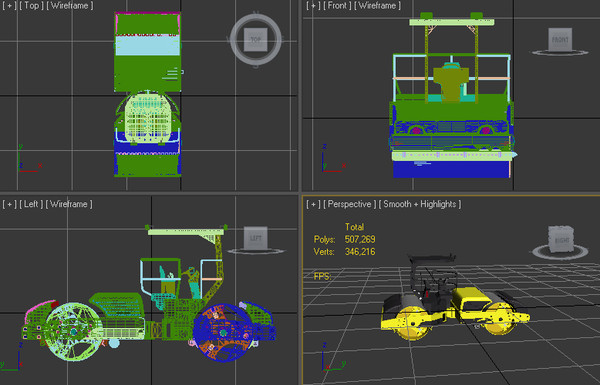
Task: Click the TOP face of the ViewCube
Action: click(255, 39)
